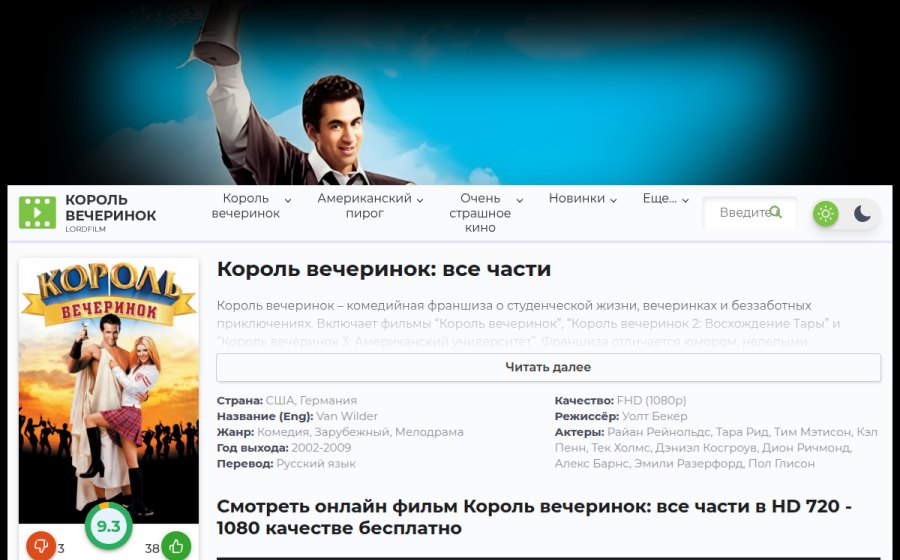Click the translation value Русский язык
This screenshot has width=900, height=560.
(316, 464)
